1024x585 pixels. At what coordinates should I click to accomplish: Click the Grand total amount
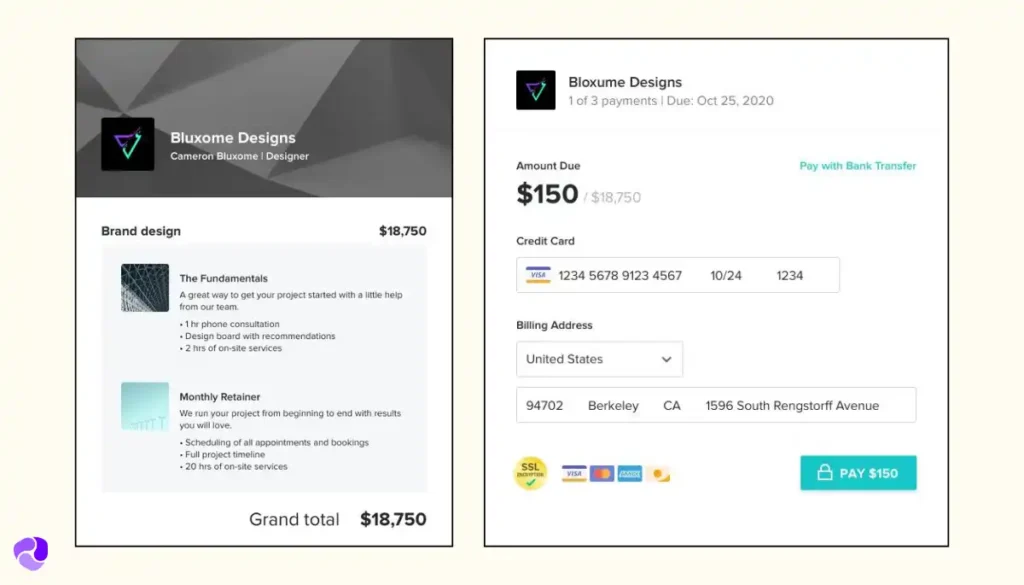pos(392,519)
